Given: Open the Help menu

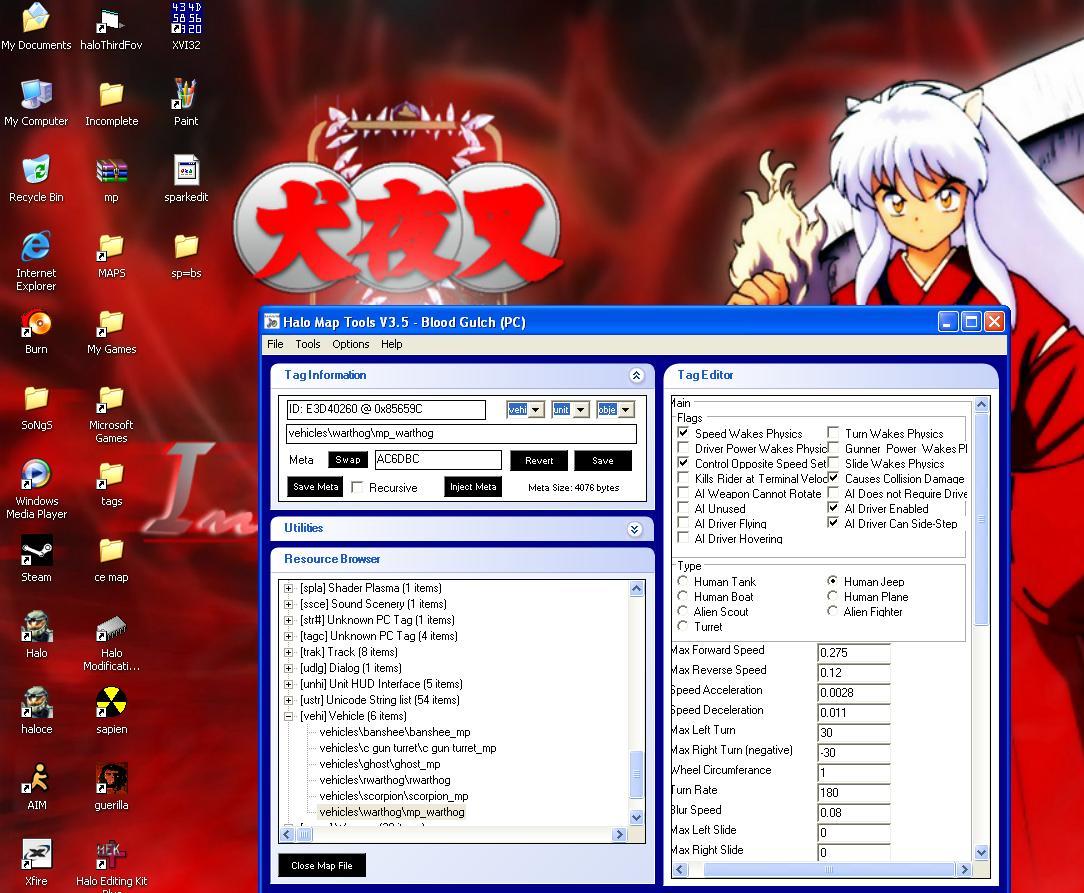Looking at the screenshot, I should [x=391, y=344].
